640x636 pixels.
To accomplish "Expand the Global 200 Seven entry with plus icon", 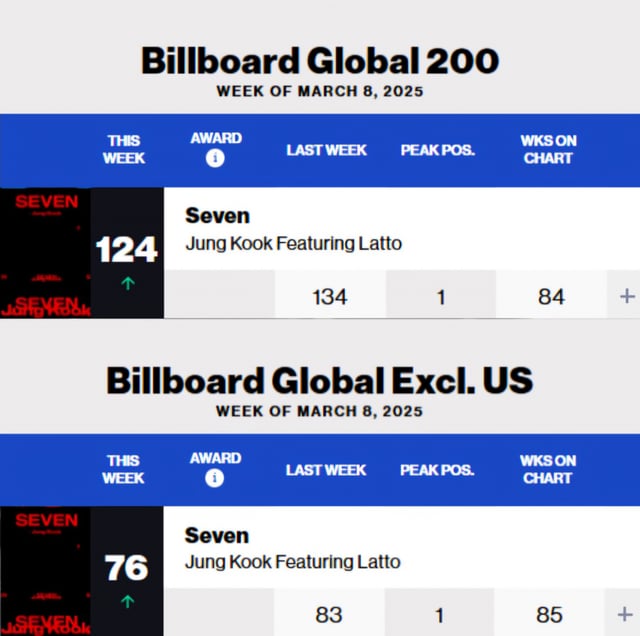I will [627, 296].
